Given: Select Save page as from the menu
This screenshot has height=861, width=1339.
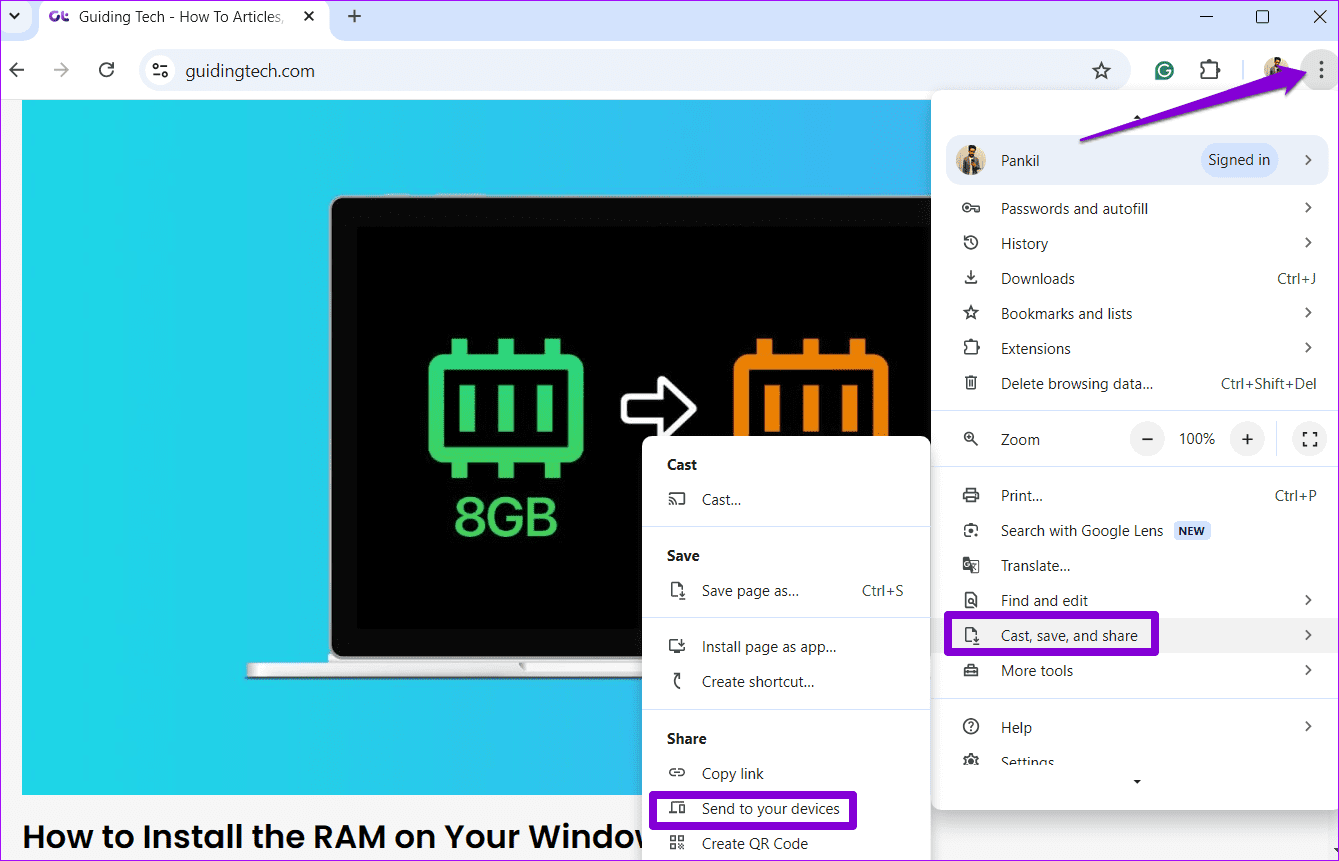Looking at the screenshot, I should pos(750,590).
